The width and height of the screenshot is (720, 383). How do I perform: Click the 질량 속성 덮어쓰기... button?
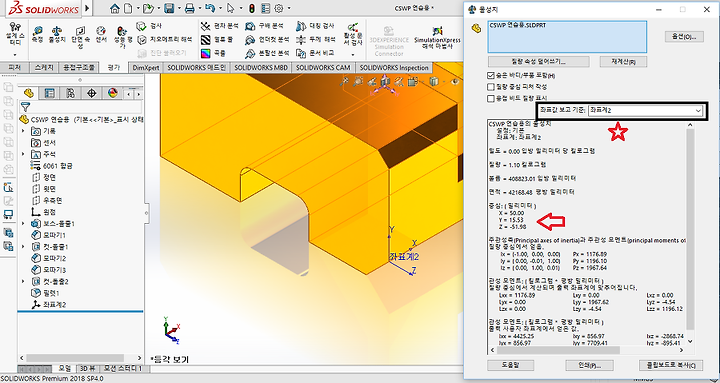(538, 61)
